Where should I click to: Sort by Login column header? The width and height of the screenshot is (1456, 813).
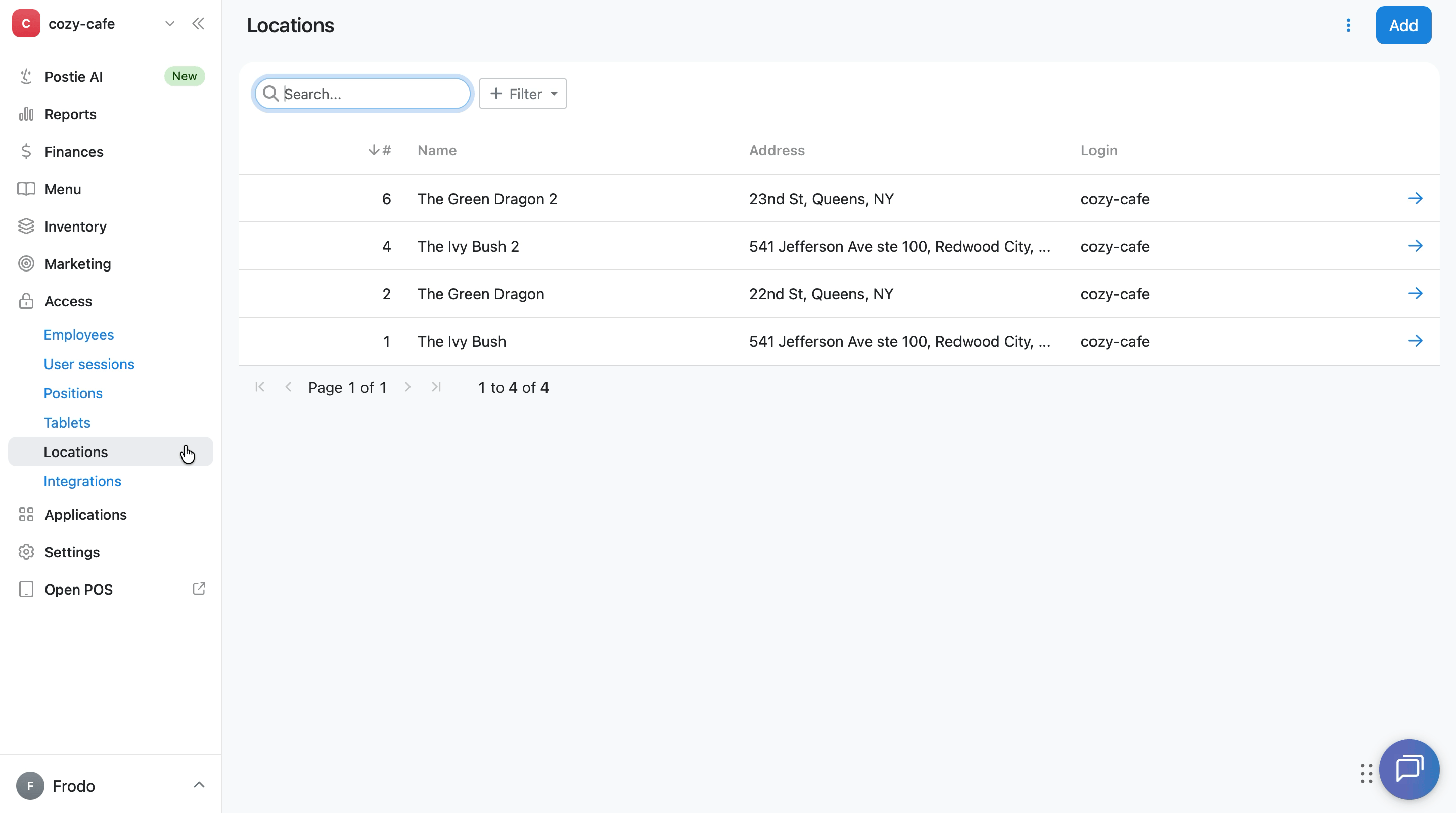tap(1099, 150)
